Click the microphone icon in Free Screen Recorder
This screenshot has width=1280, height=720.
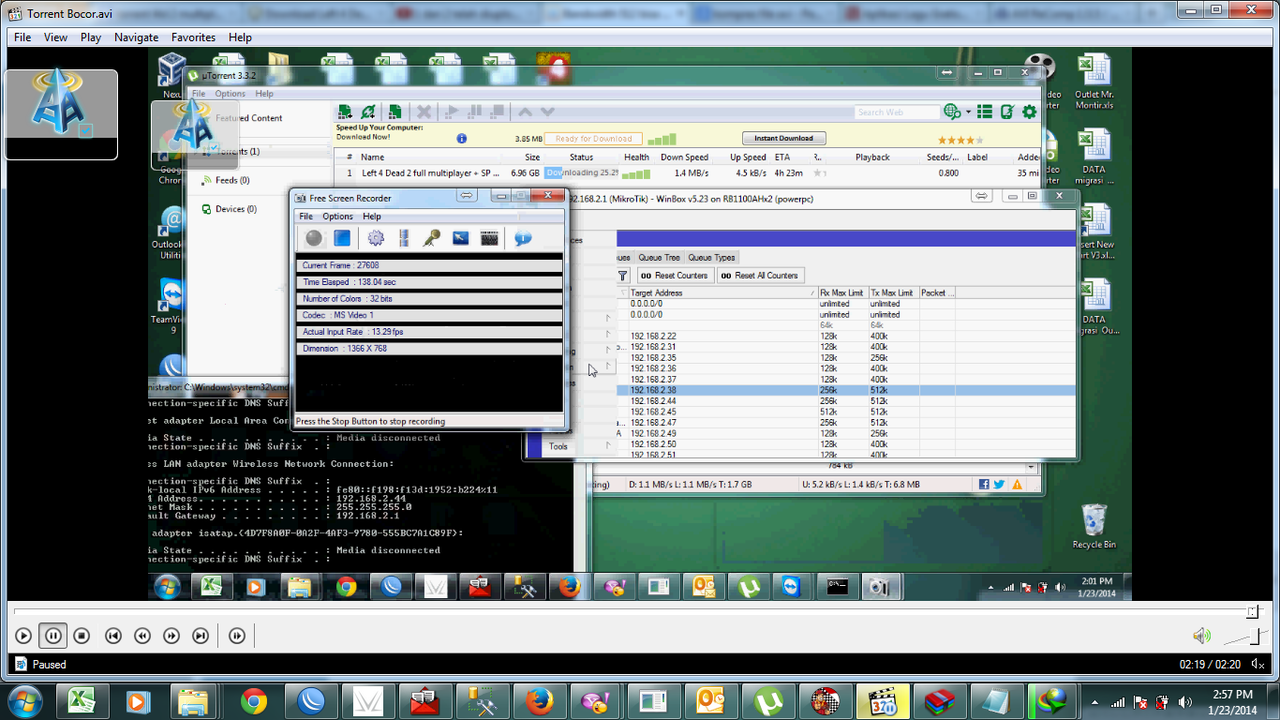431,238
